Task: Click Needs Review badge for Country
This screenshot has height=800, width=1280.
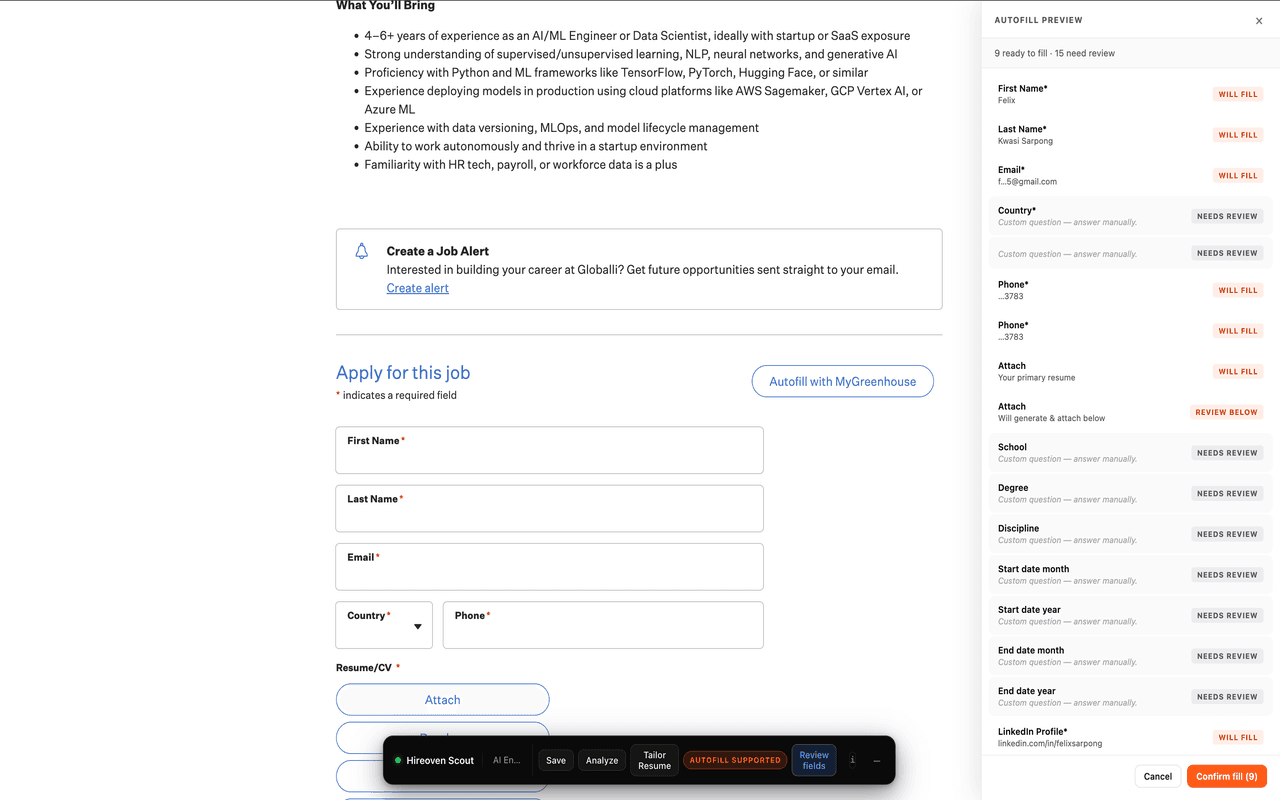Action: [x=1227, y=216]
